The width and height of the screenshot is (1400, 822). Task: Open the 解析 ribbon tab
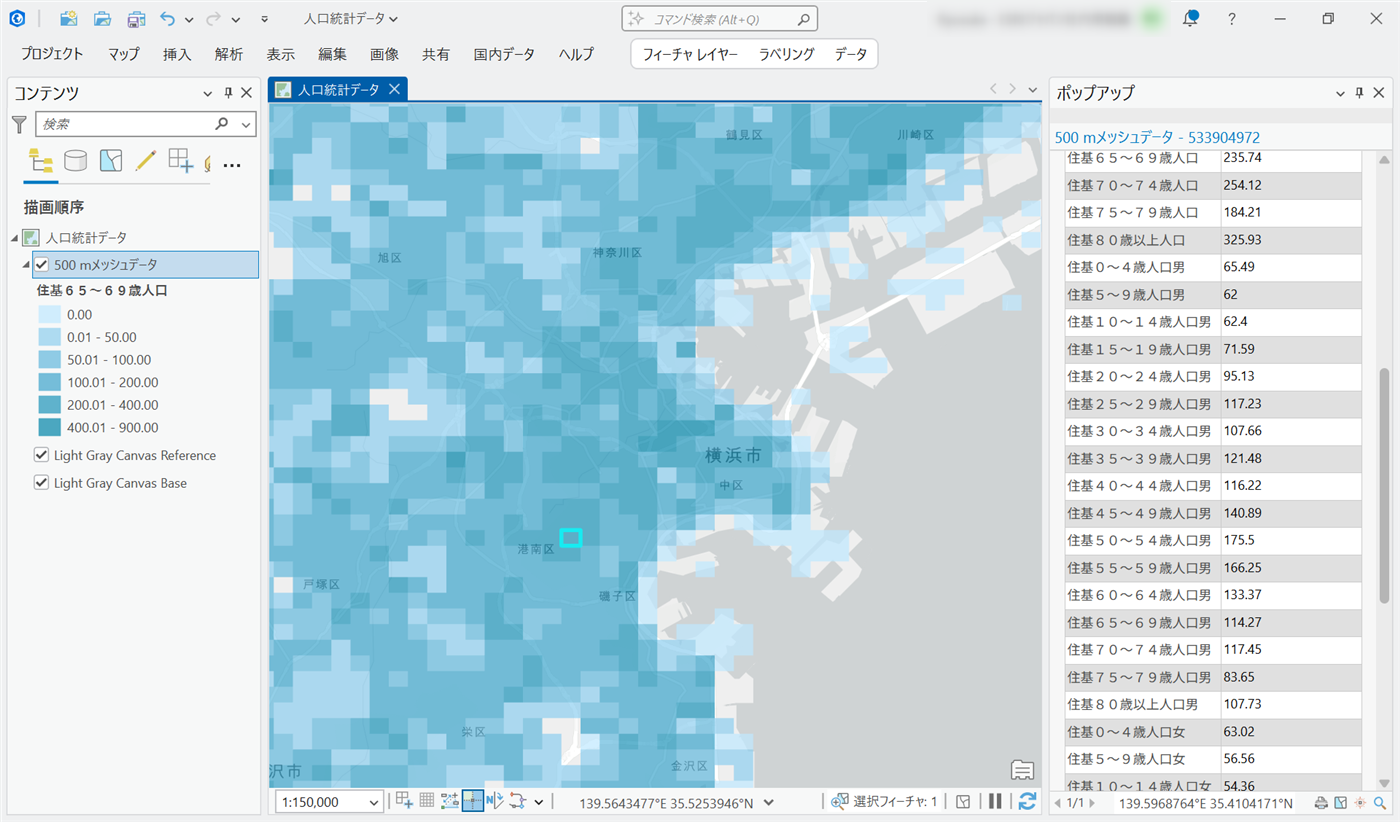pyautogui.click(x=228, y=54)
